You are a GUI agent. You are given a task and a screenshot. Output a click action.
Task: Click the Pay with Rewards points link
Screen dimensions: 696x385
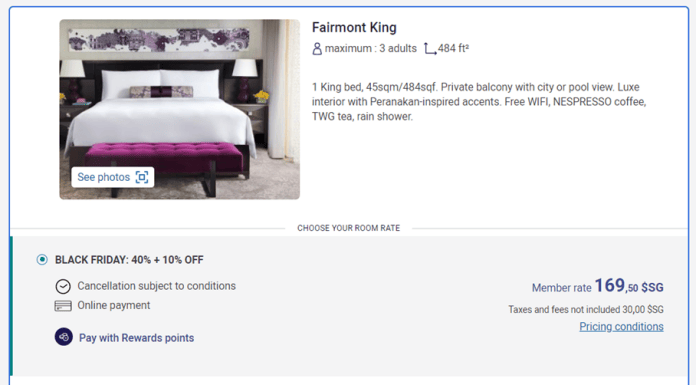pyautogui.click(x=136, y=338)
